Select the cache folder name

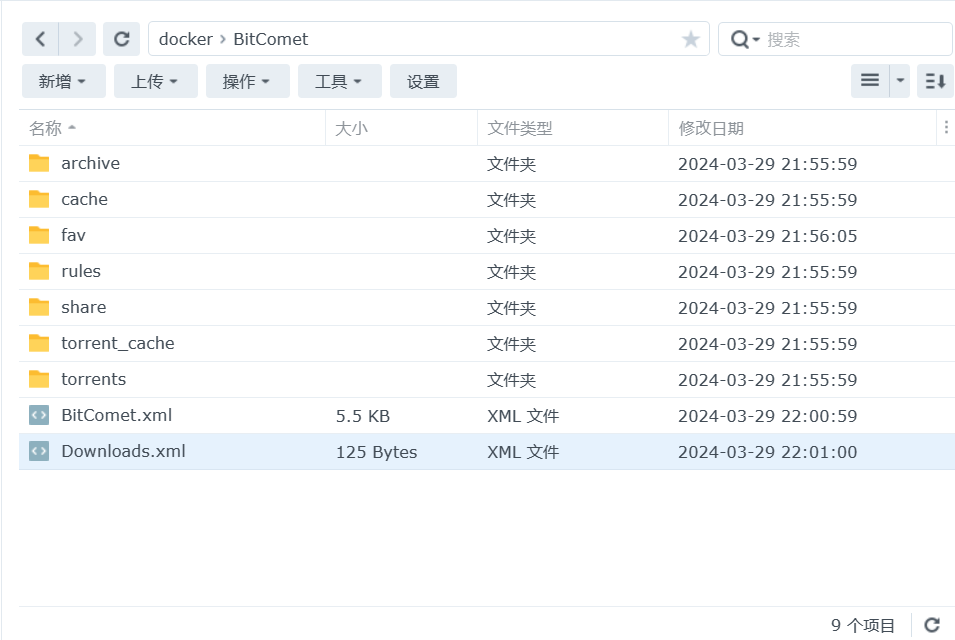click(x=84, y=199)
